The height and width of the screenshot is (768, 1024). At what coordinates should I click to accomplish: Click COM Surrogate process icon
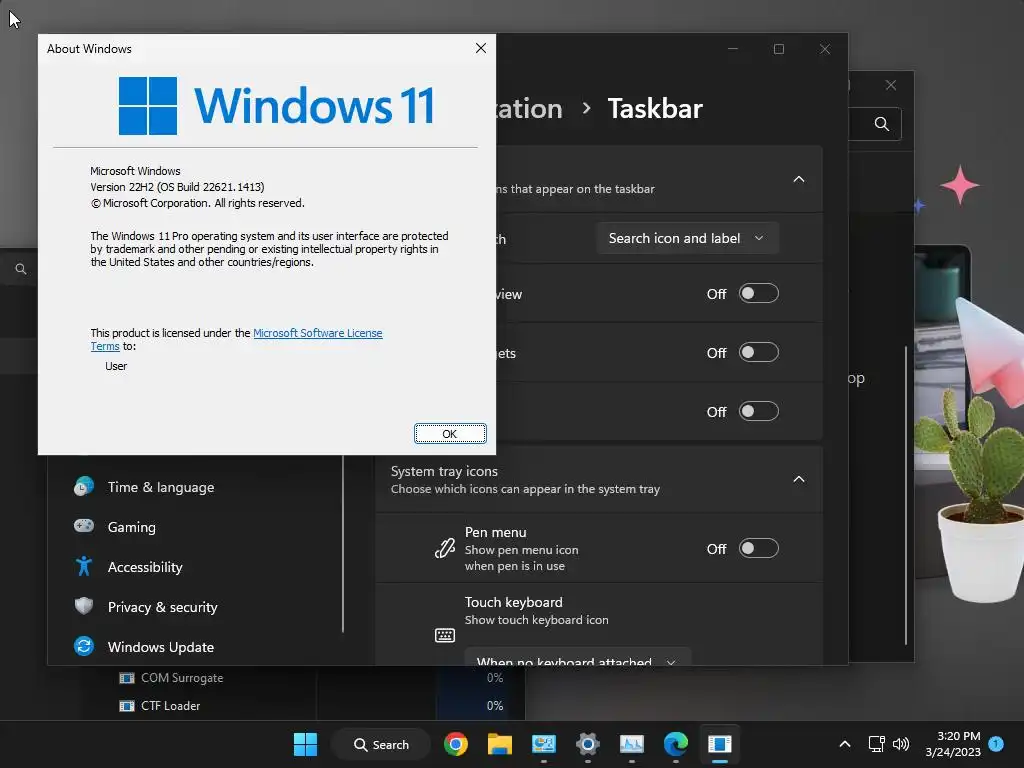(x=127, y=678)
